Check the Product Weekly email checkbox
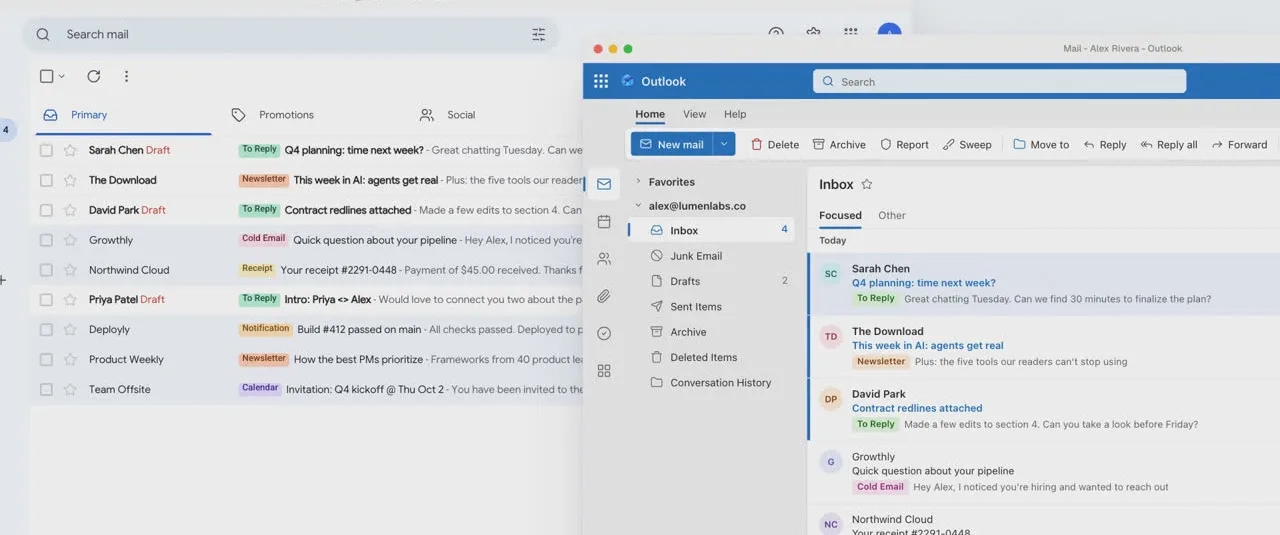The width and height of the screenshot is (1280, 535). [46, 359]
